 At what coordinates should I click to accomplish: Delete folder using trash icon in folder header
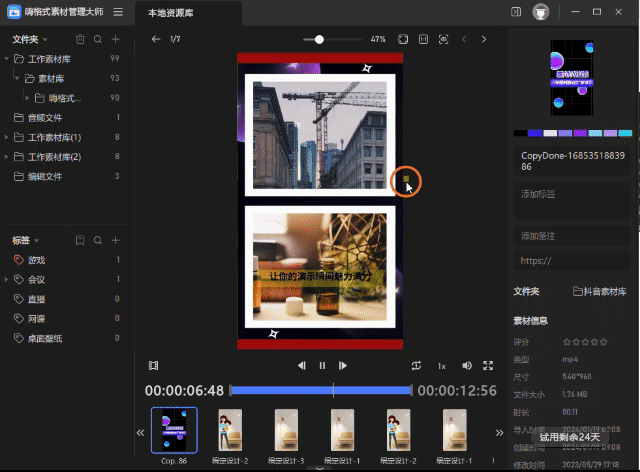[x=80, y=39]
